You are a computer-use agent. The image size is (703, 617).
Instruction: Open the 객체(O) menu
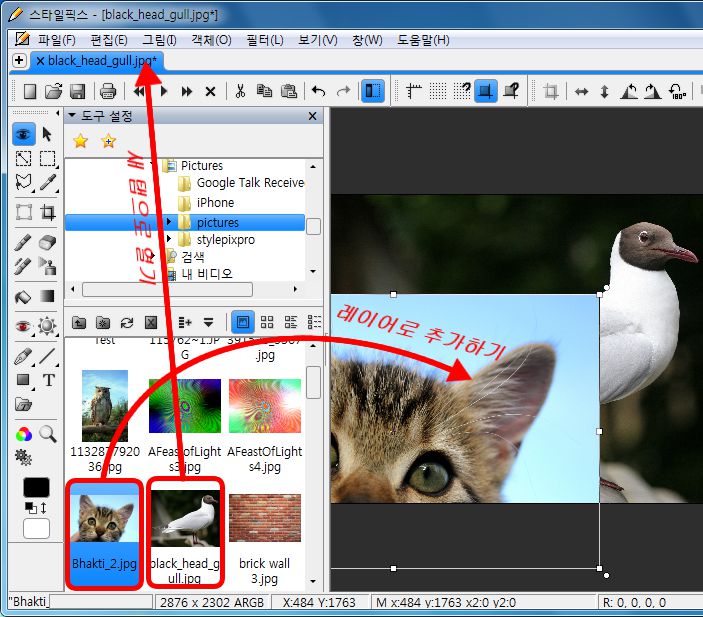coord(211,40)
